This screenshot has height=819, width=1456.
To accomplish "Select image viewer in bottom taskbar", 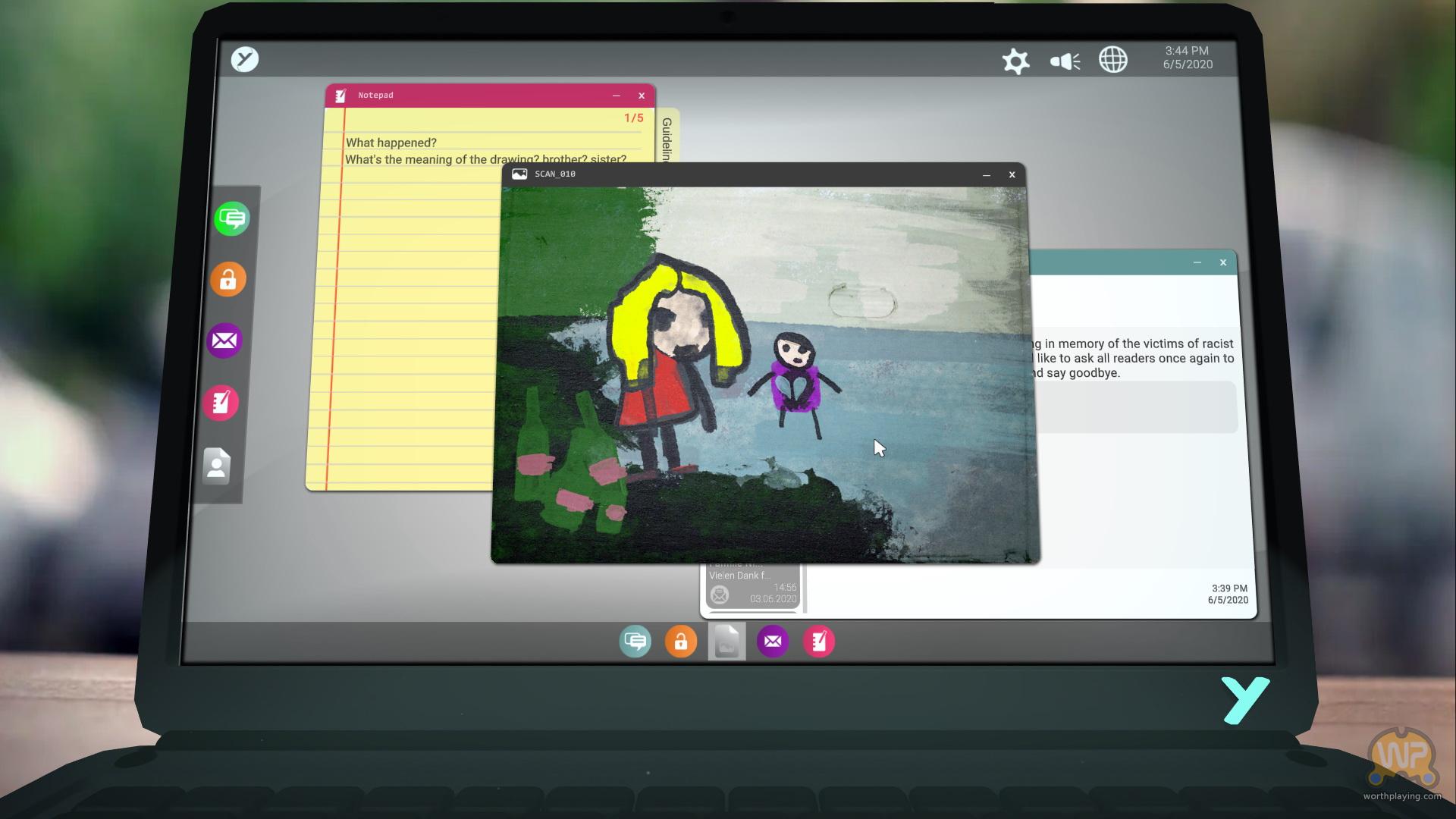I will pyautogui.click(x=726, y=642).
